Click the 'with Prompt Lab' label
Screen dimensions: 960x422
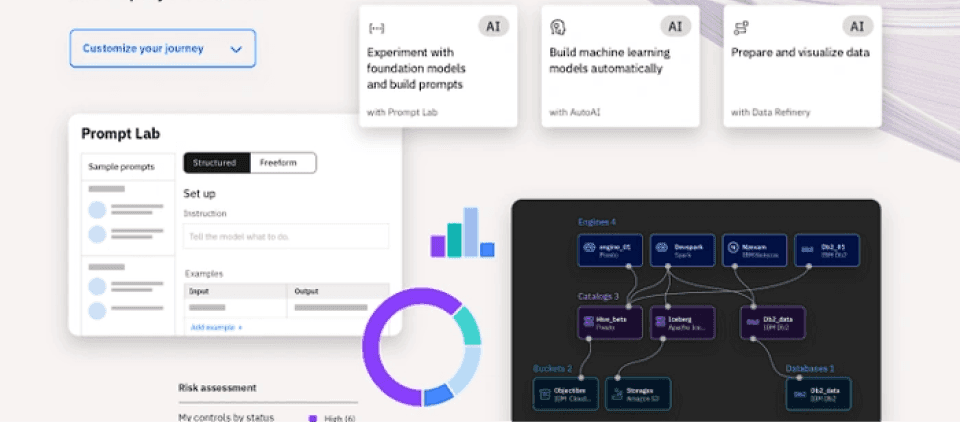point(402,113)
